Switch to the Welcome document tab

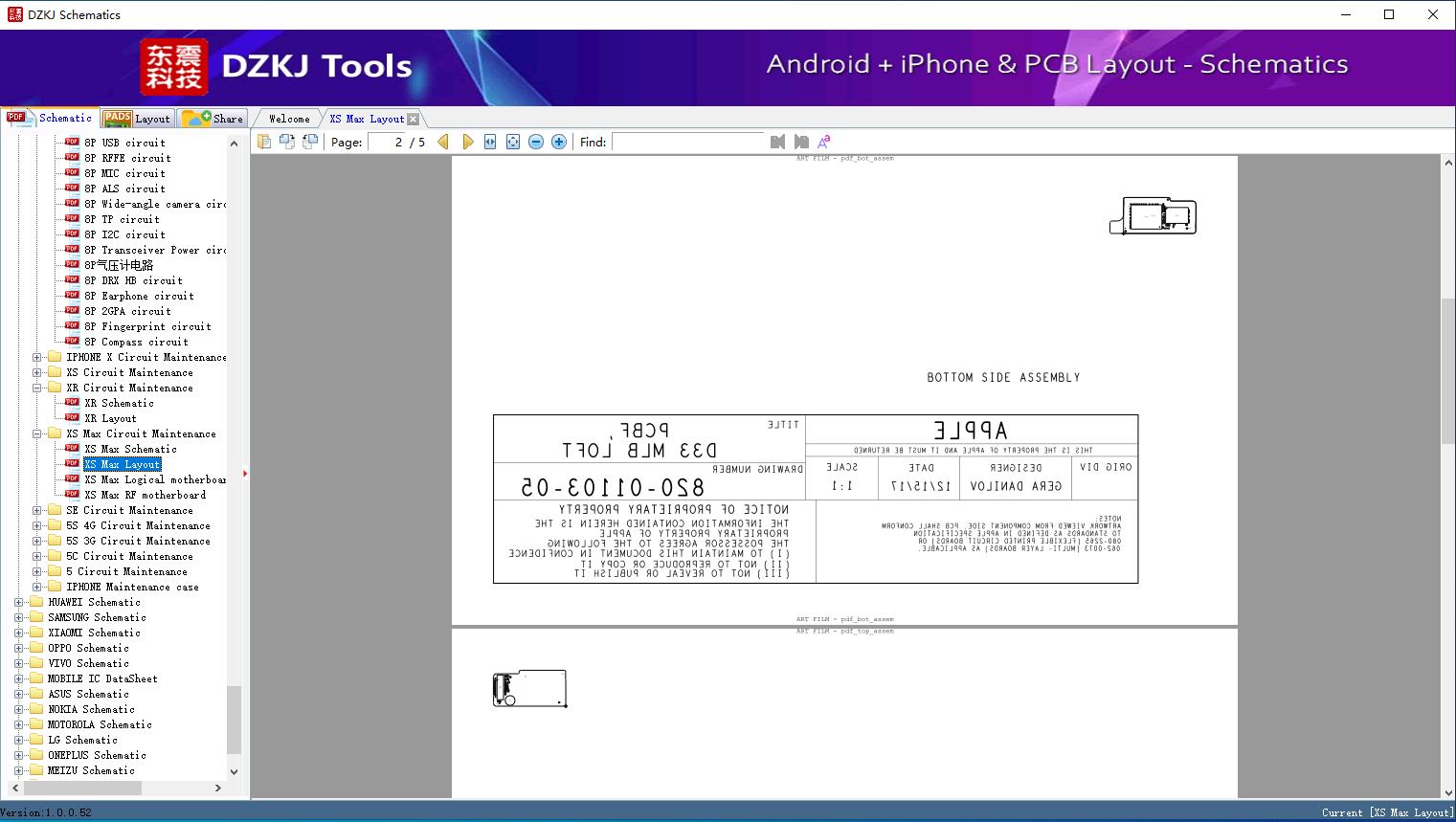(x=289, y=119)
